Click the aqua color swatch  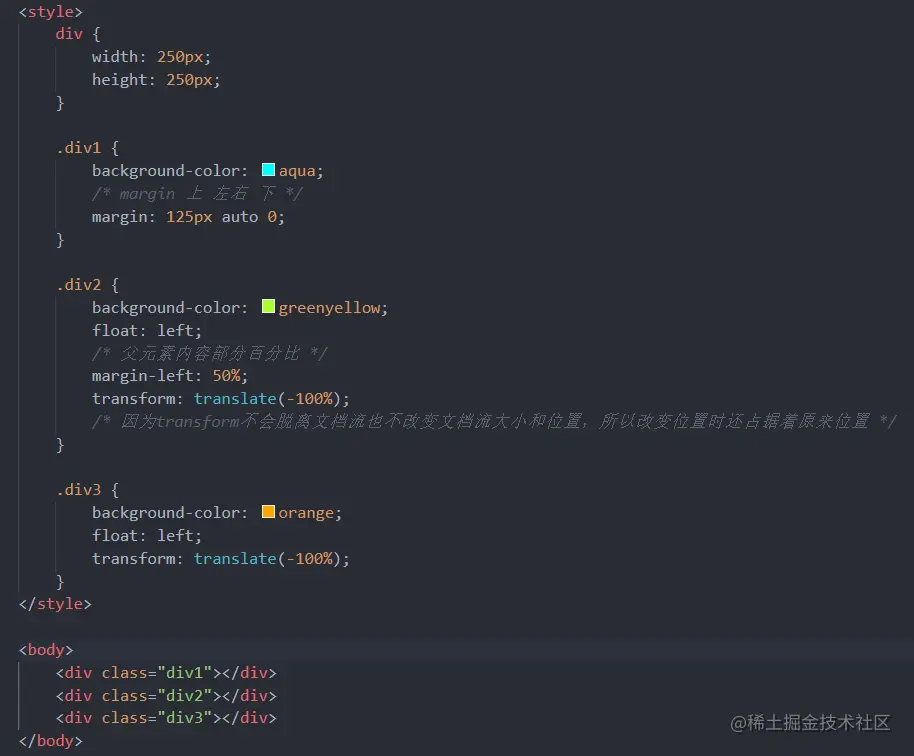click(x=268, y=170)
